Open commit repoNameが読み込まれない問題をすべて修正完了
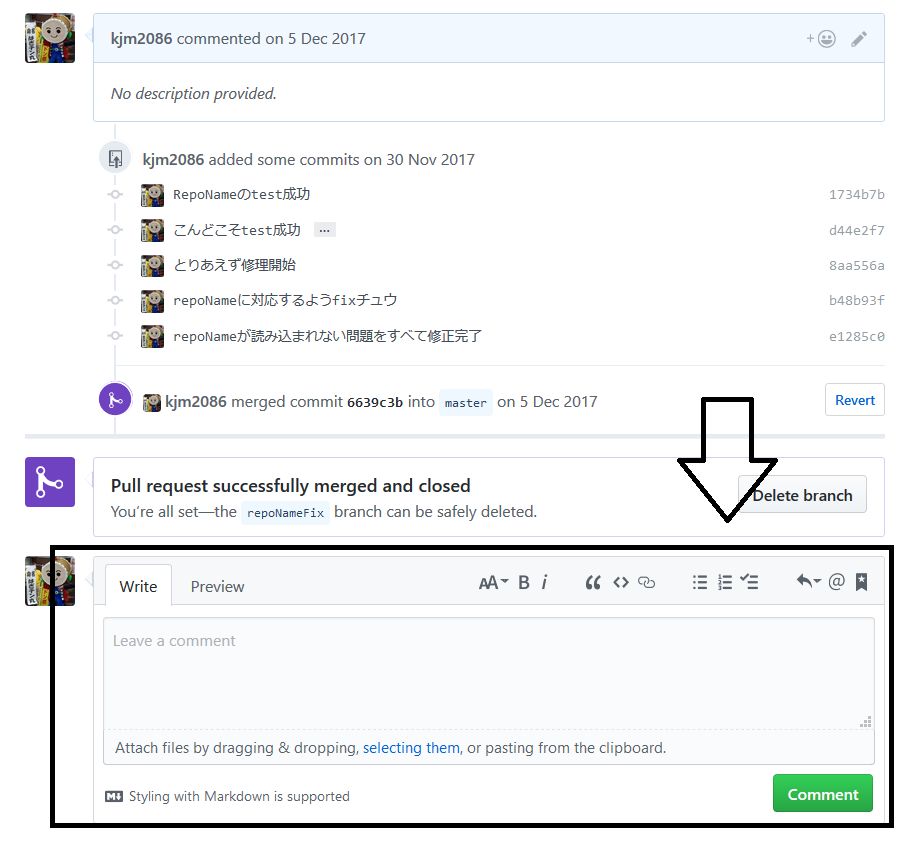This screenshot has width=903, height=851. [327, 336]
